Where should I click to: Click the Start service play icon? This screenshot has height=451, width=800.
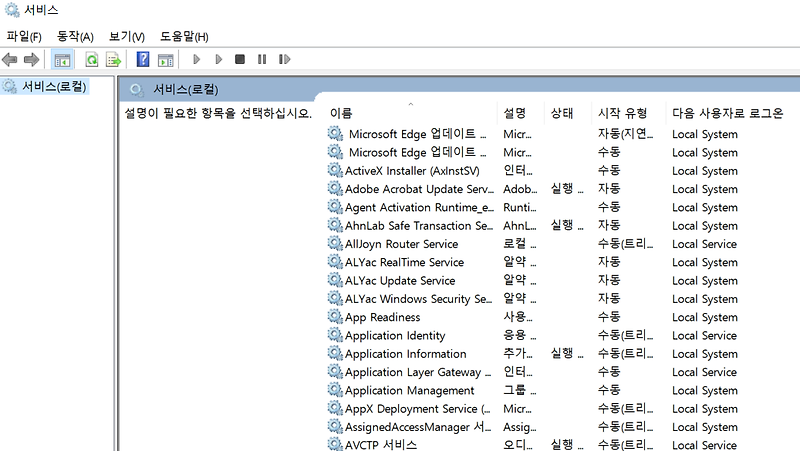196,59
